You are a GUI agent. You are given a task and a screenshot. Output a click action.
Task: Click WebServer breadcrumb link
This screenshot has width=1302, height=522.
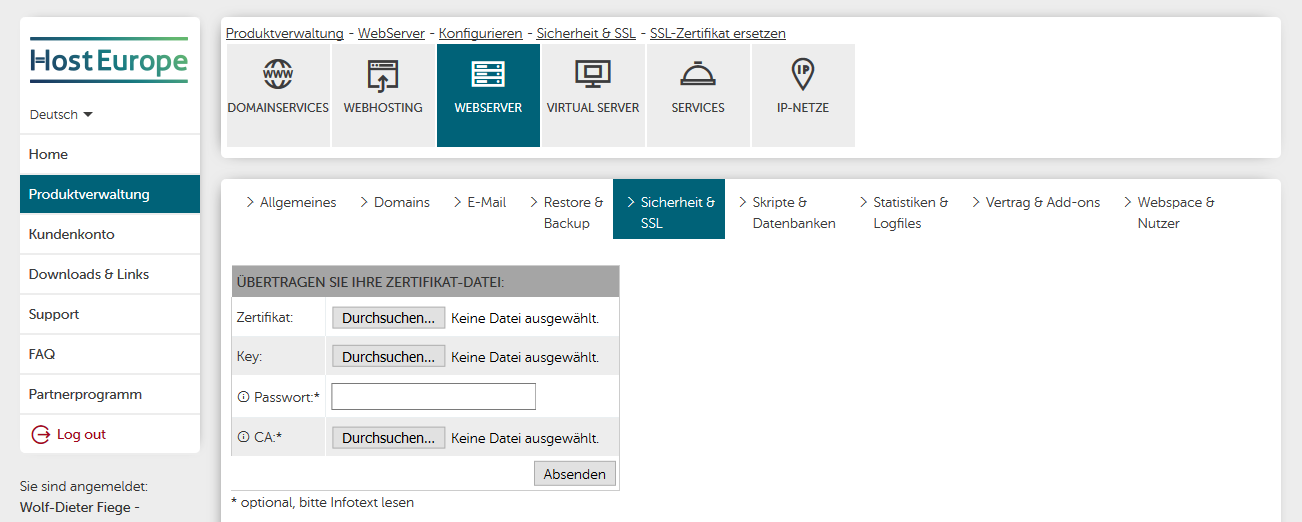click(x=391, y=33)
